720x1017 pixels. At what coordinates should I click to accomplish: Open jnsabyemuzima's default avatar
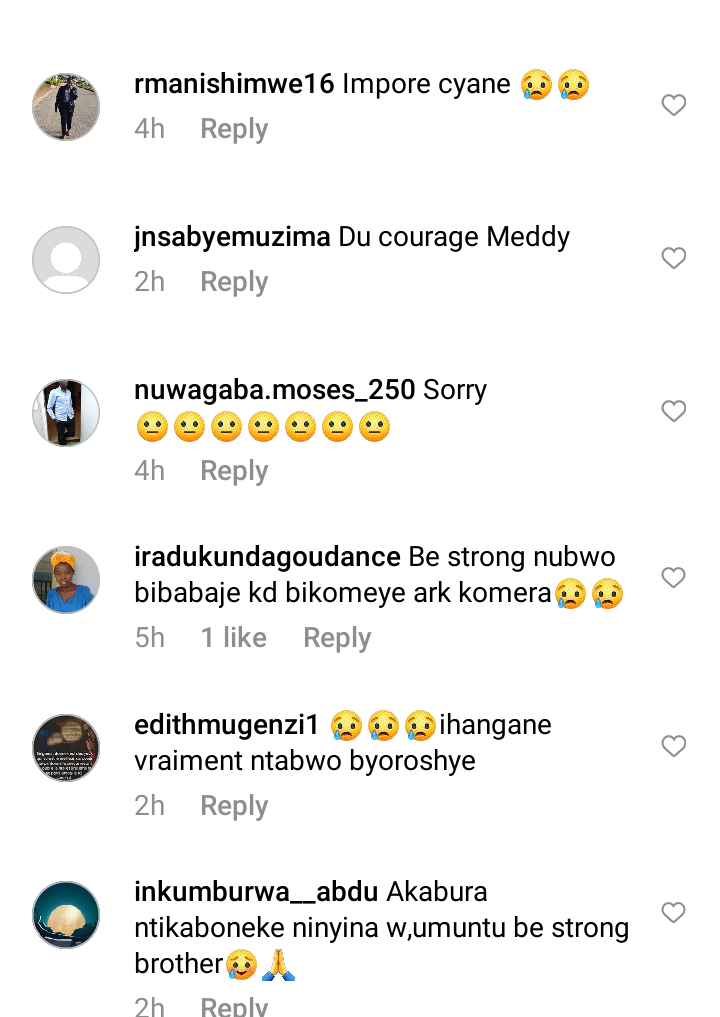(x=66, y=260)
